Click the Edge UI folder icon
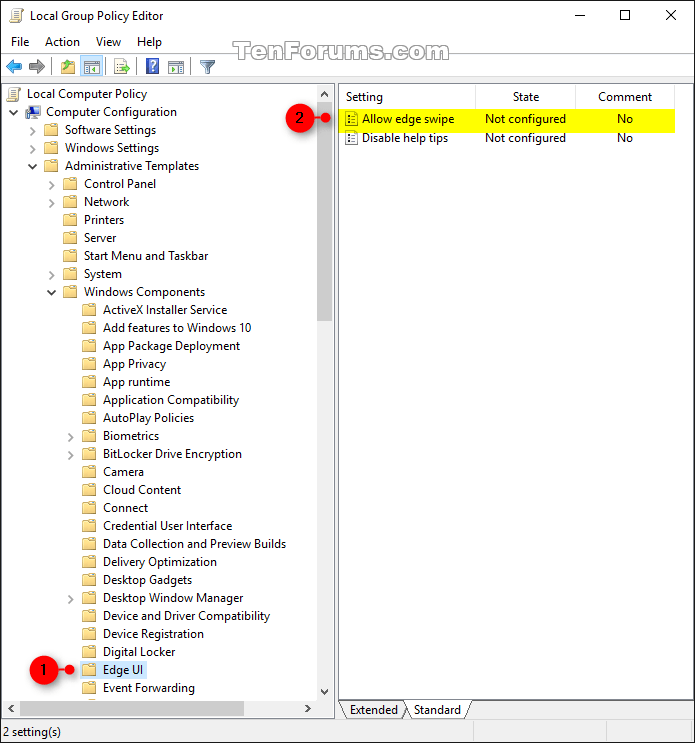 (x=89, y=670)
